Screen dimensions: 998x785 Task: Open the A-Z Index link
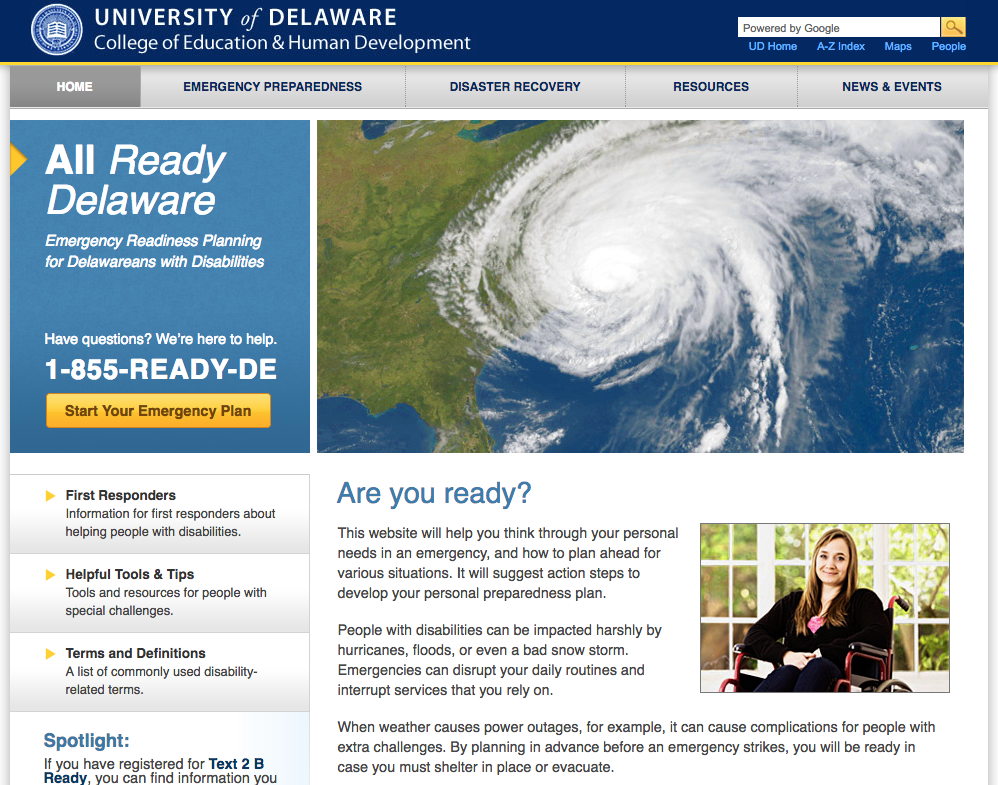840,46
